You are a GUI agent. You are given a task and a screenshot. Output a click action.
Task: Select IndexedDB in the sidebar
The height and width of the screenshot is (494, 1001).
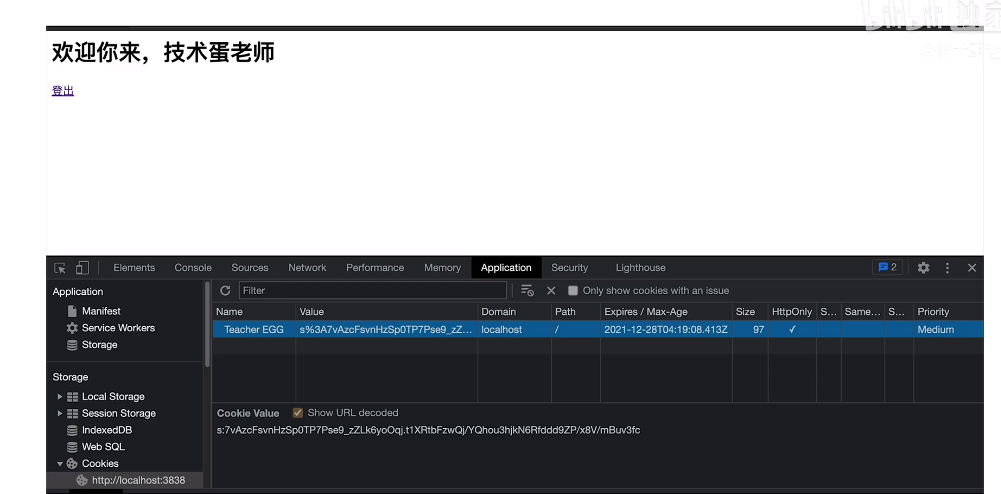107,430
